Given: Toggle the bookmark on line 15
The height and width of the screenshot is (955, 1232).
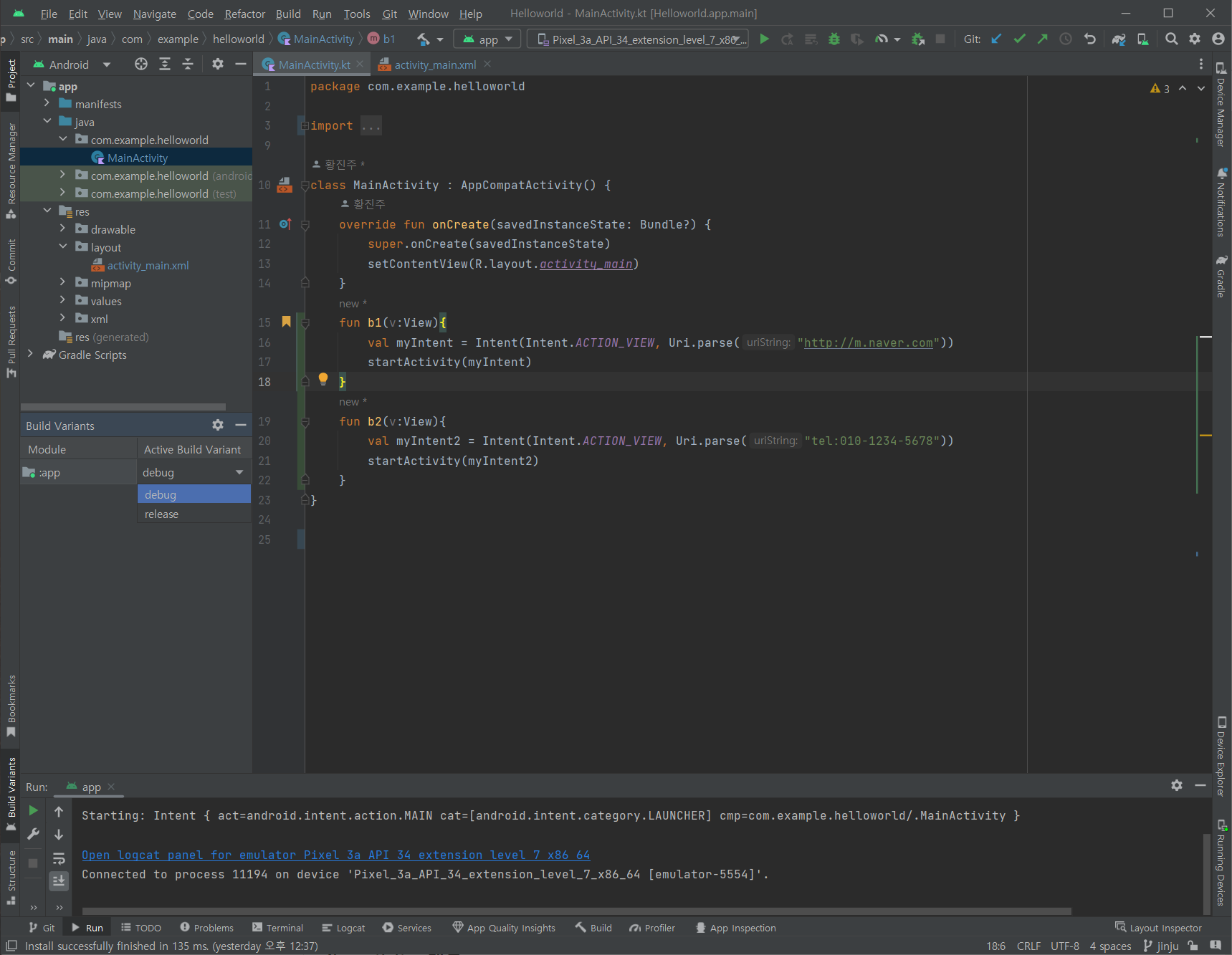Looking at the screenshot, I should click(286, 322).
